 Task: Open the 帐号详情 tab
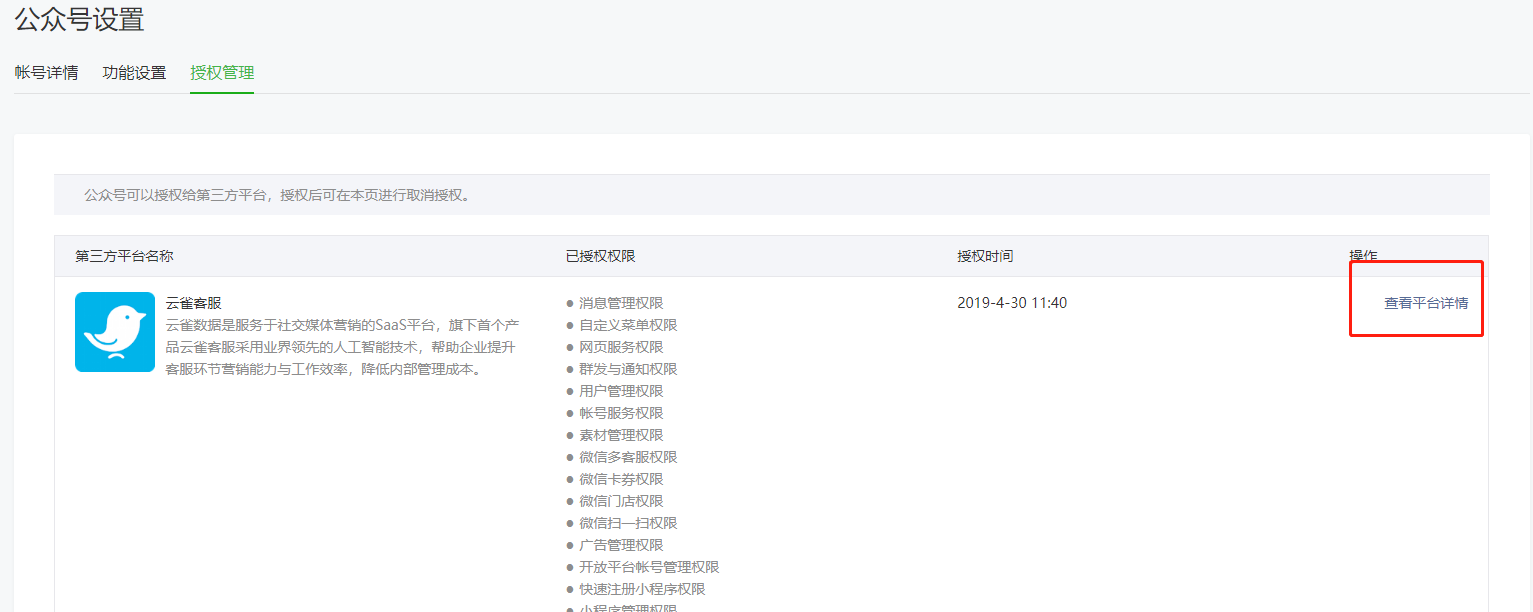click(x=46, y=73)
